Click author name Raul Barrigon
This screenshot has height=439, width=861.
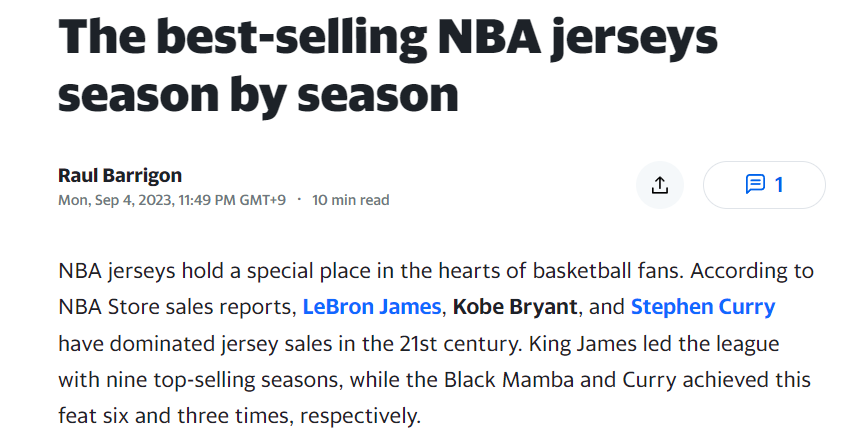click(x=120, y=175)
